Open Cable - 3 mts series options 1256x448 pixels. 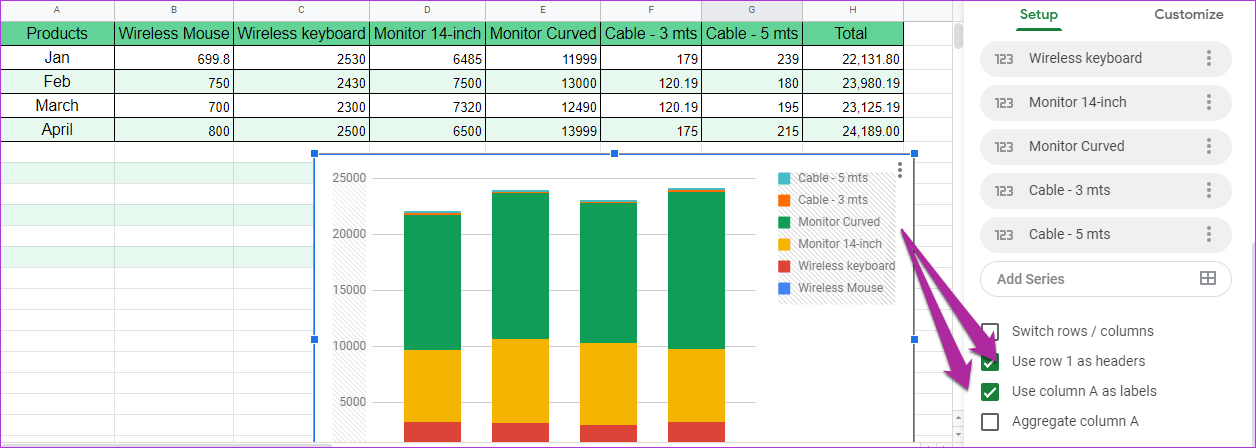pos(1209,190)
